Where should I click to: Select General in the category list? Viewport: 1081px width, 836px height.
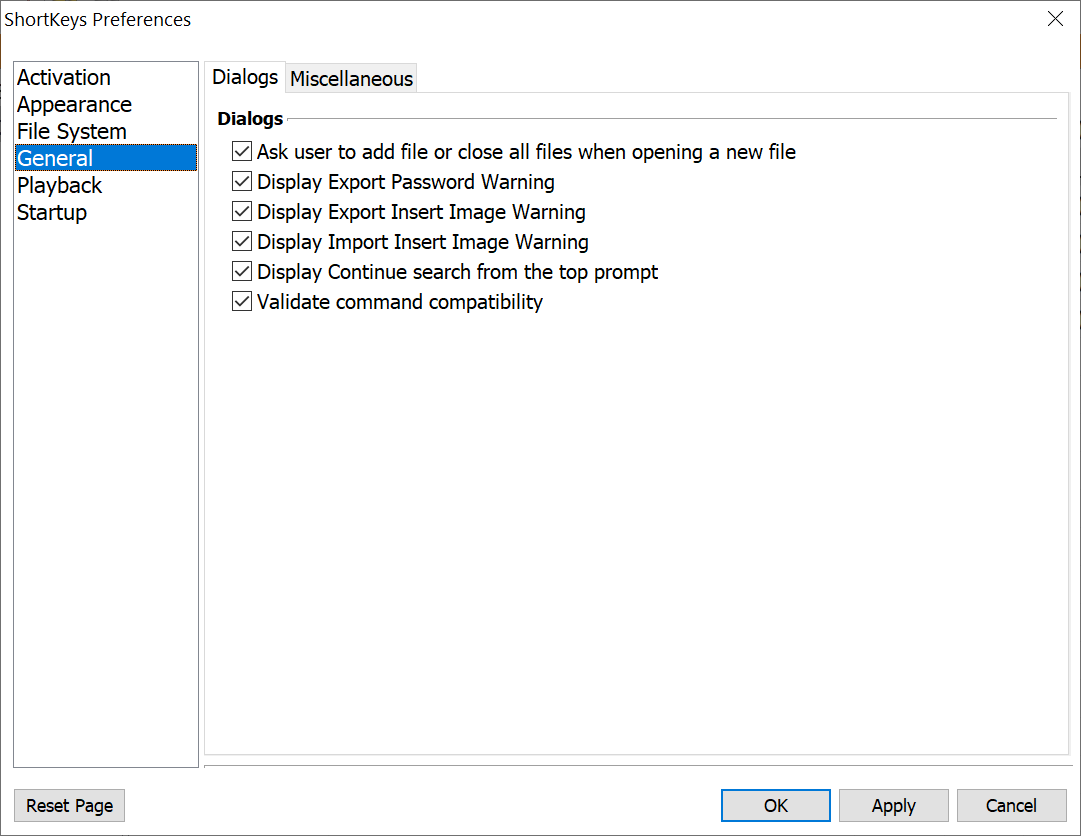[55, 159]
